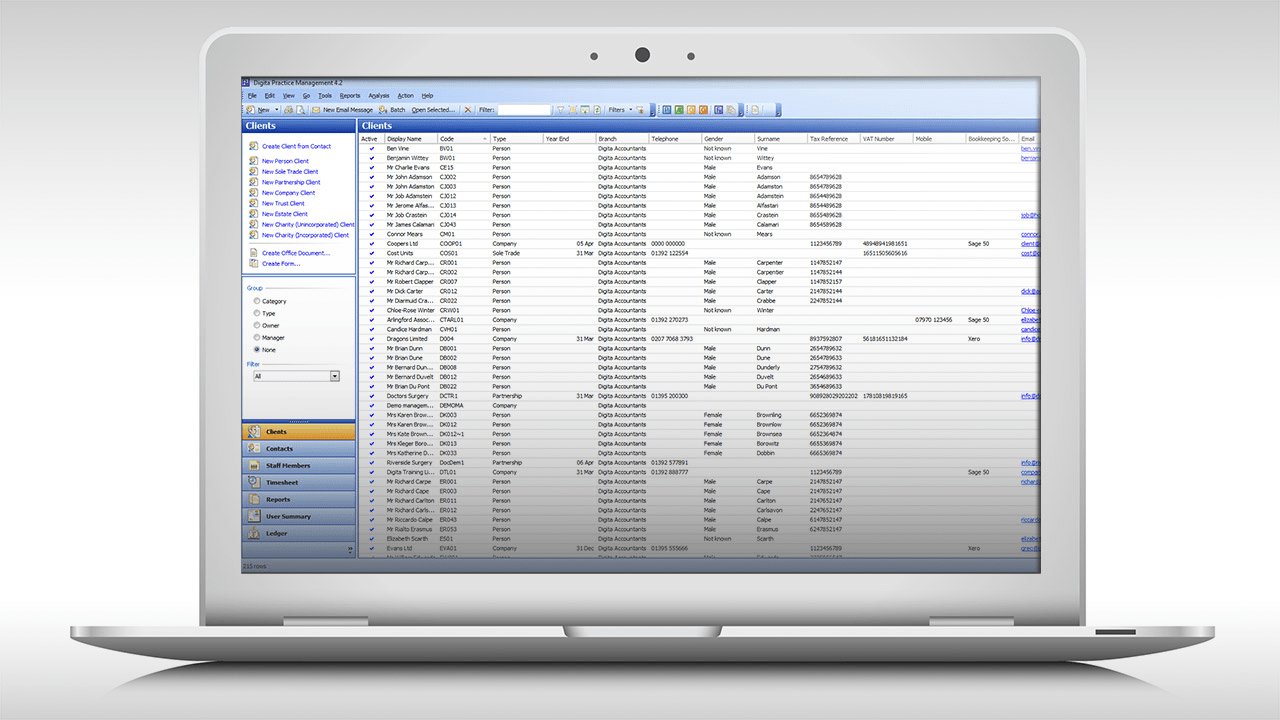Click the Surname column header
Image resolution: width=1280 pixels, height=720 pixels.
click(x=781, y=139)
